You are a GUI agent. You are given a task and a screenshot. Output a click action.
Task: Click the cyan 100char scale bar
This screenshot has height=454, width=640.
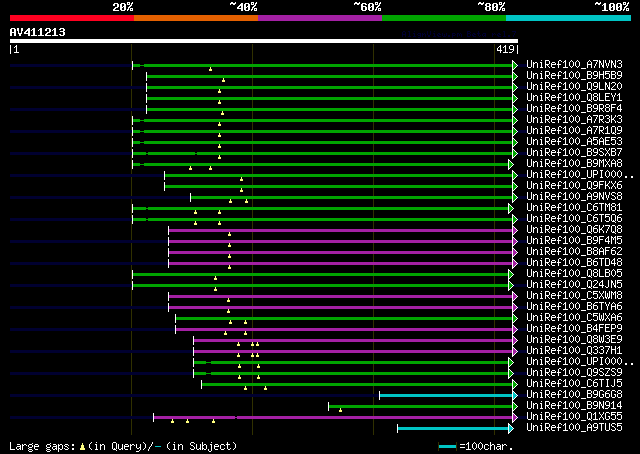(447, 447)
